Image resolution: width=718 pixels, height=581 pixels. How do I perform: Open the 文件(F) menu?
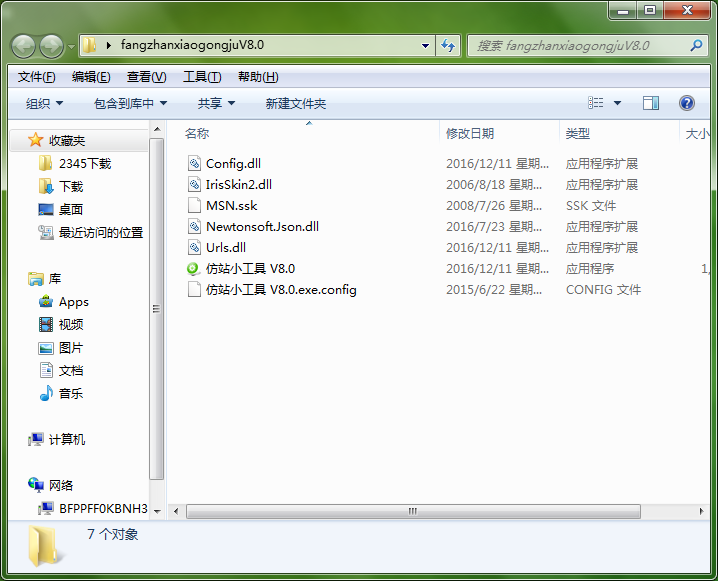point(37,77)
